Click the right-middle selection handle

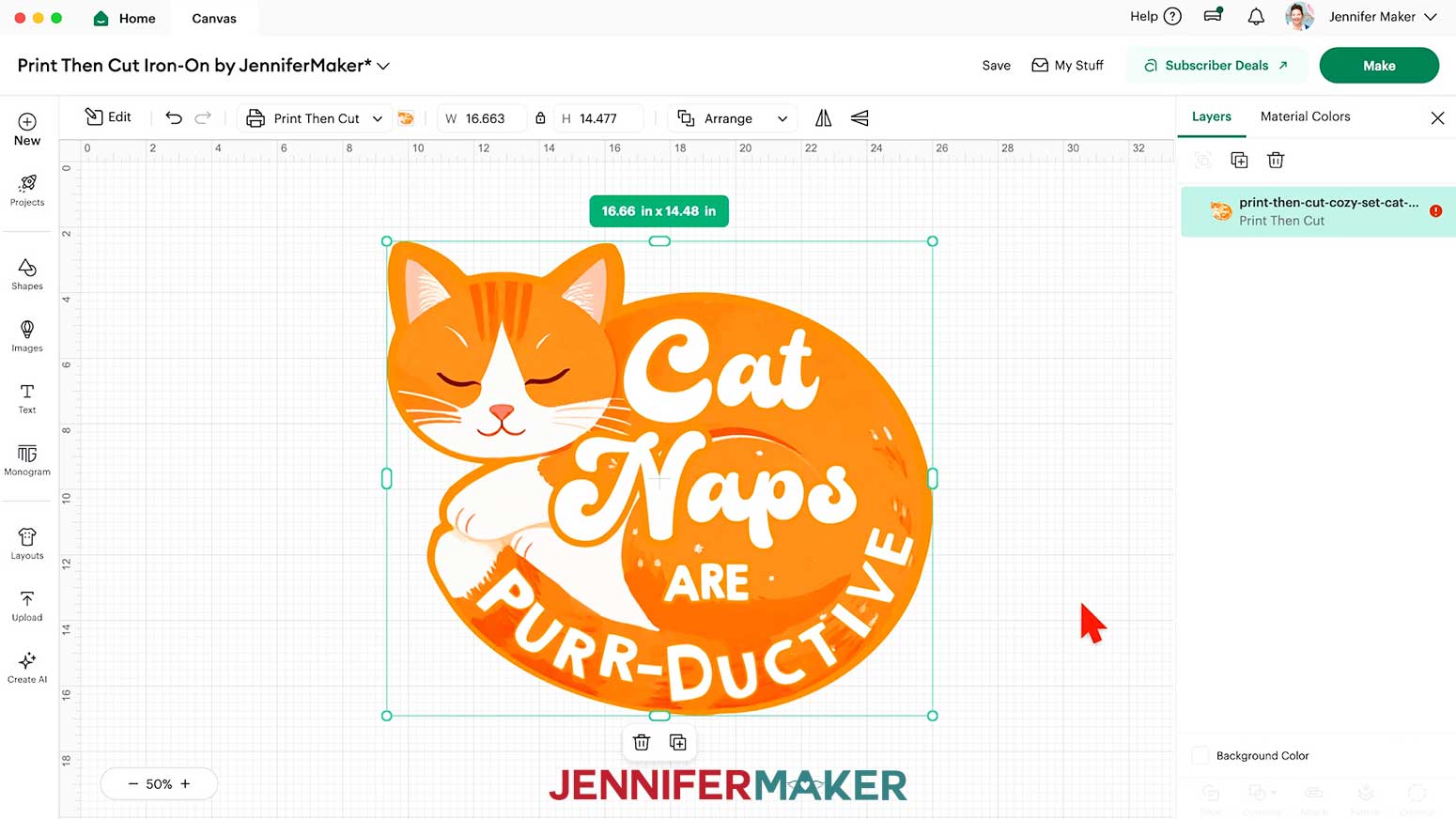click(x=933, y=478)
